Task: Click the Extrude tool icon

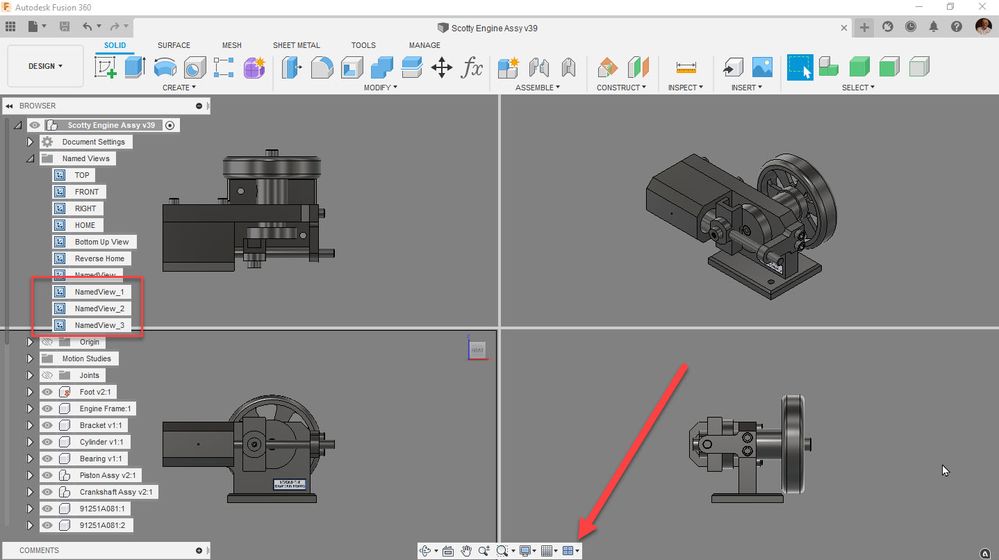Action: coord(135,67)
